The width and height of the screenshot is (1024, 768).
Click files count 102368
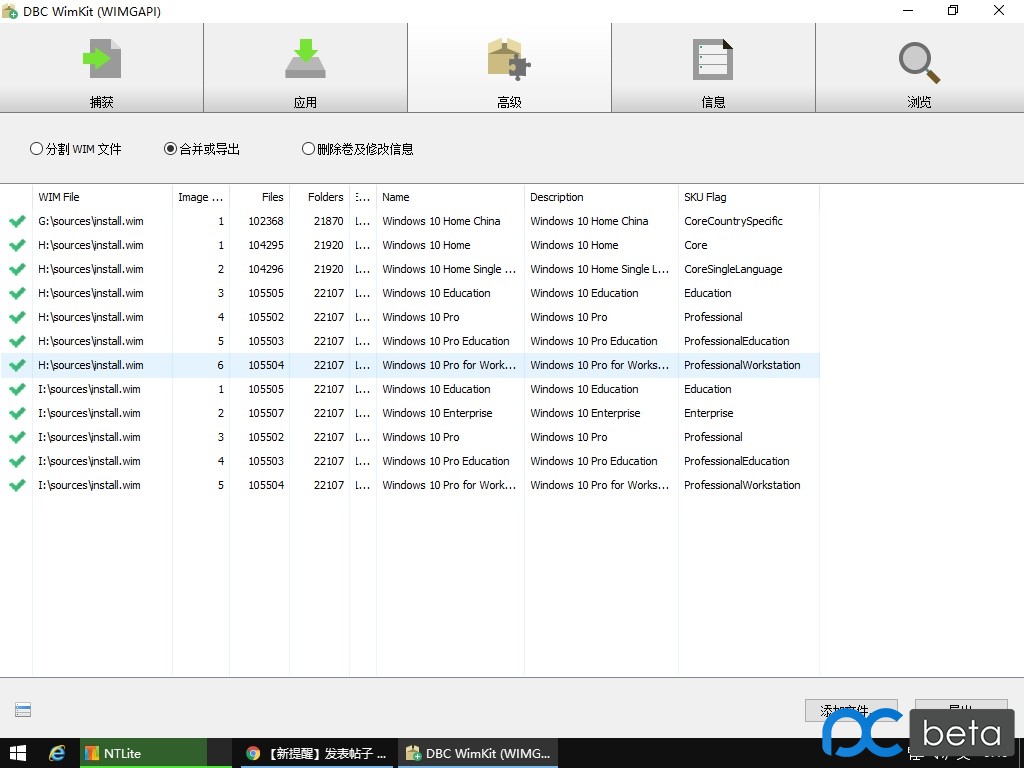(x=266, y=221)
